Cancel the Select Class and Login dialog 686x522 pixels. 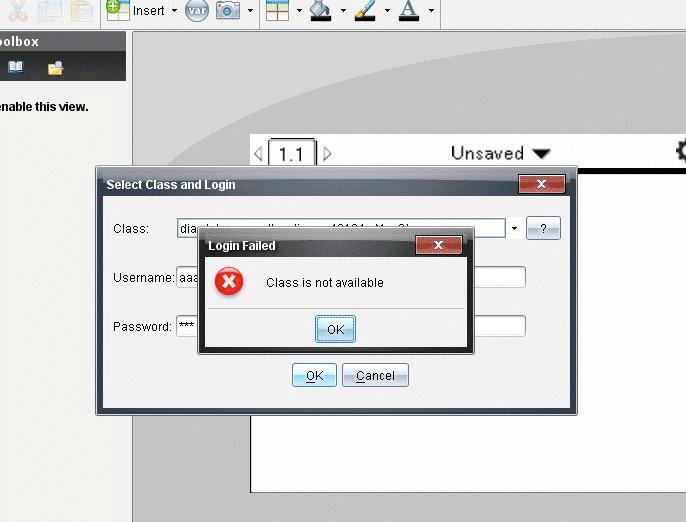click(x=375, y=375)
